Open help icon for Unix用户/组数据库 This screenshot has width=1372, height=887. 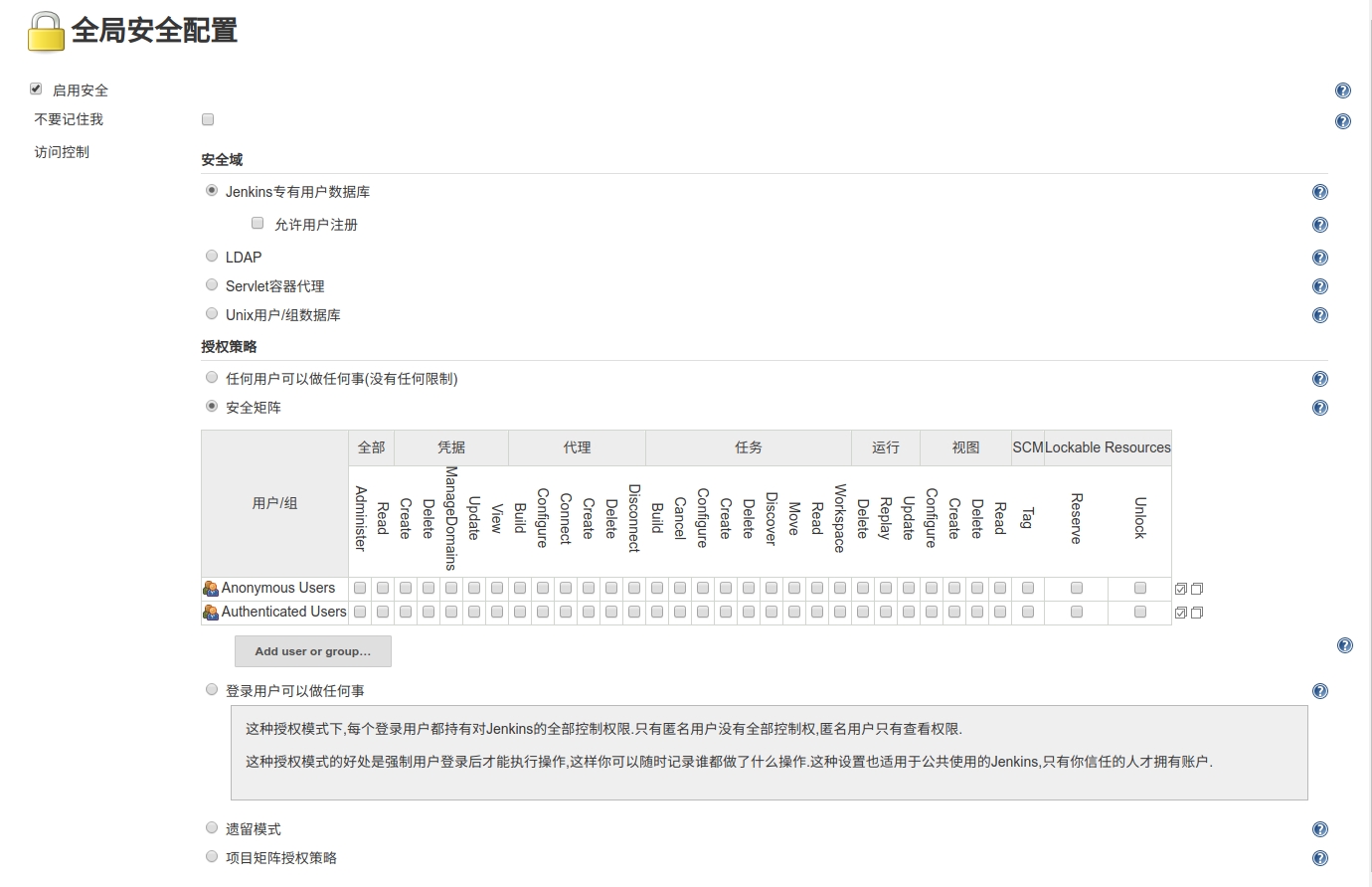(x=1320, y=315)
